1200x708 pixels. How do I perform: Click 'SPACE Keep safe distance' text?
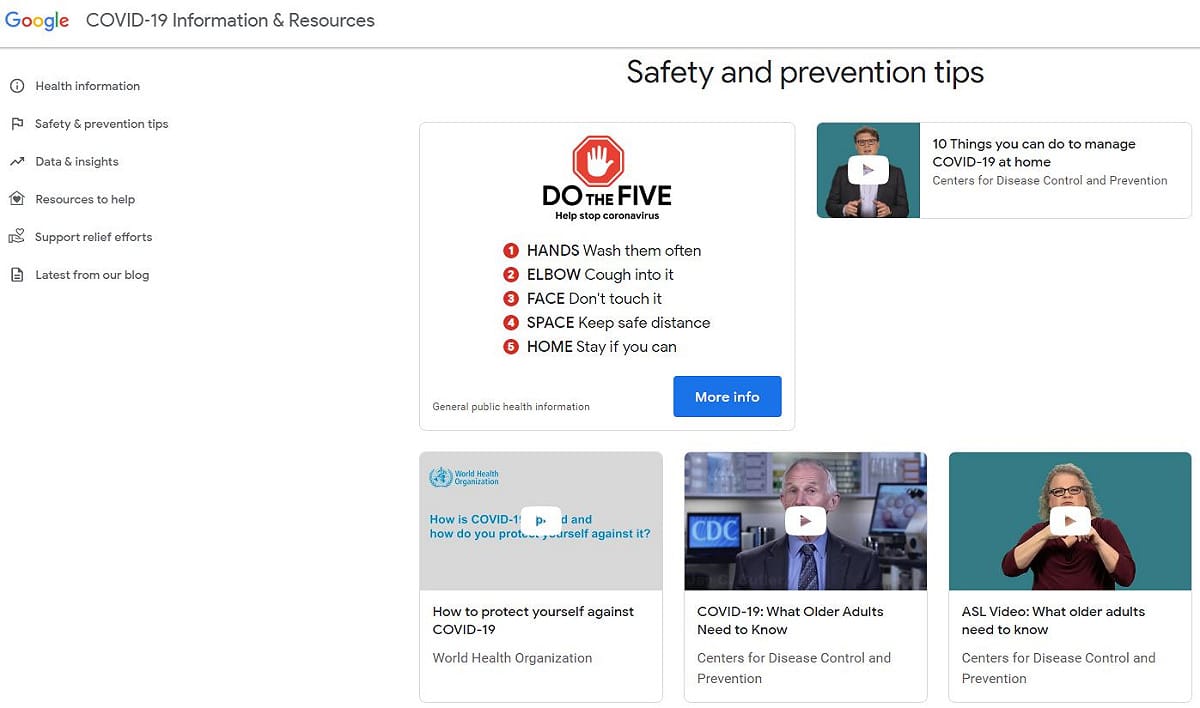[x=618, y=323]
